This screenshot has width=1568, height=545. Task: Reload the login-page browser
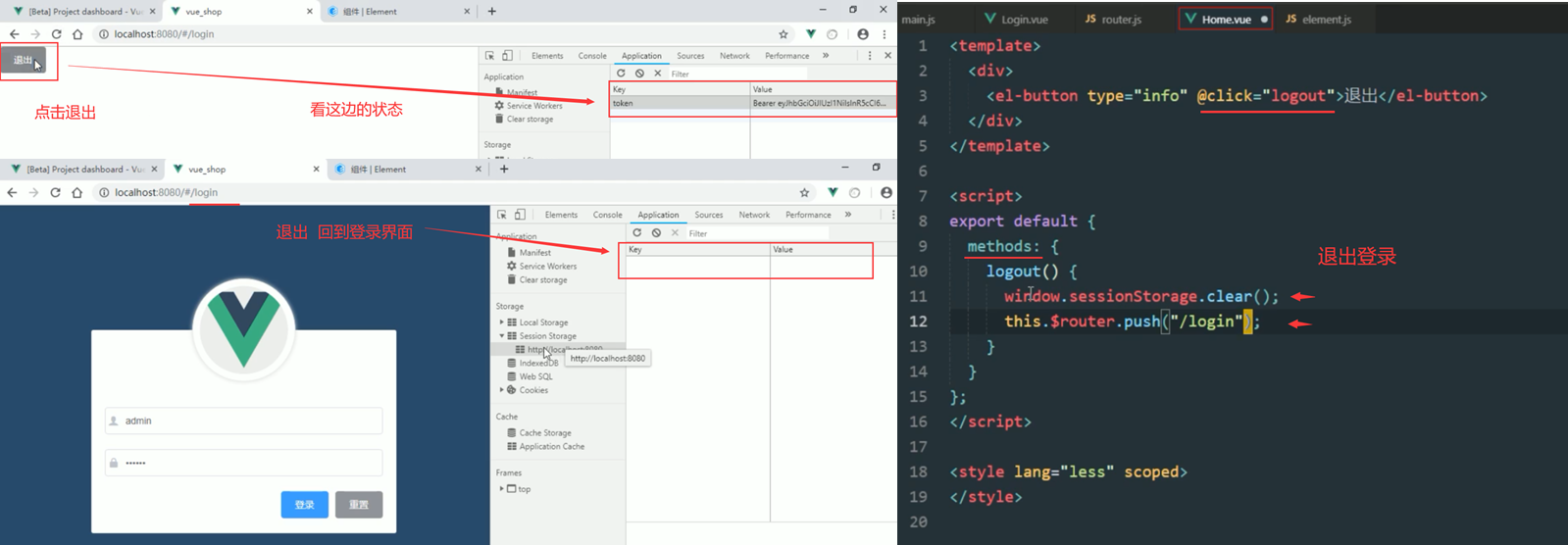(56, 193)
